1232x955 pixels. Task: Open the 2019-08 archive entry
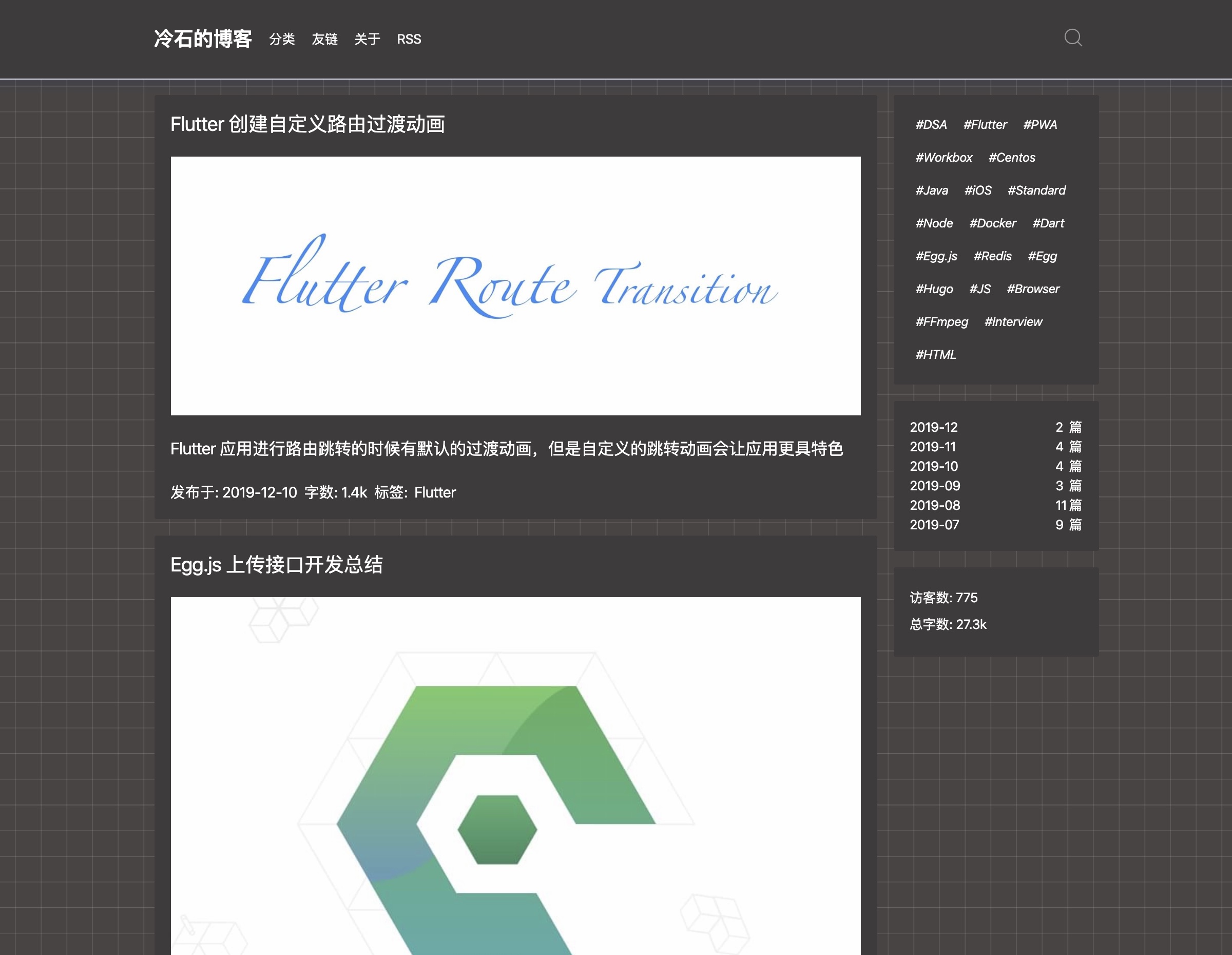935,505
